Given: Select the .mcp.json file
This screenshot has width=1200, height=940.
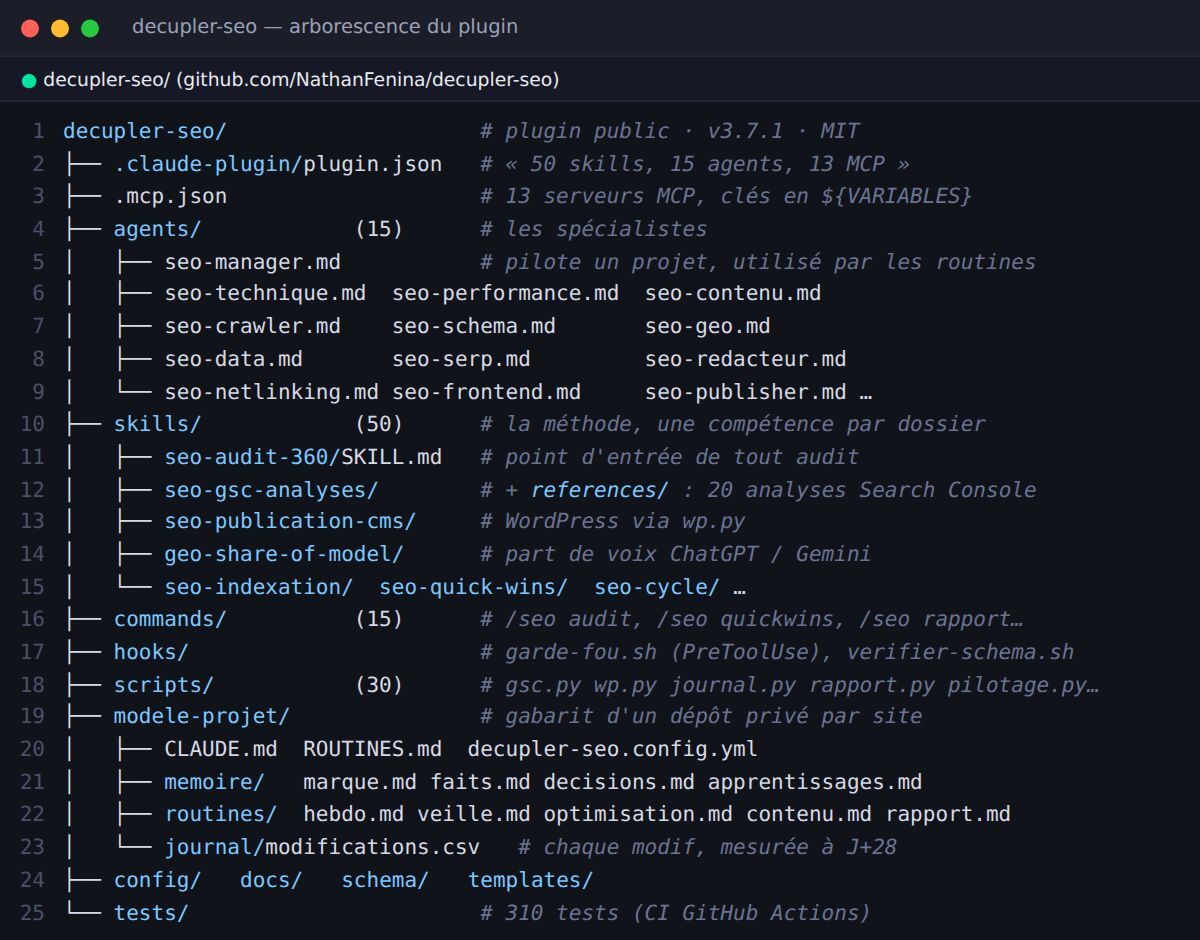Looking at the screenshot, I should 170,196.
